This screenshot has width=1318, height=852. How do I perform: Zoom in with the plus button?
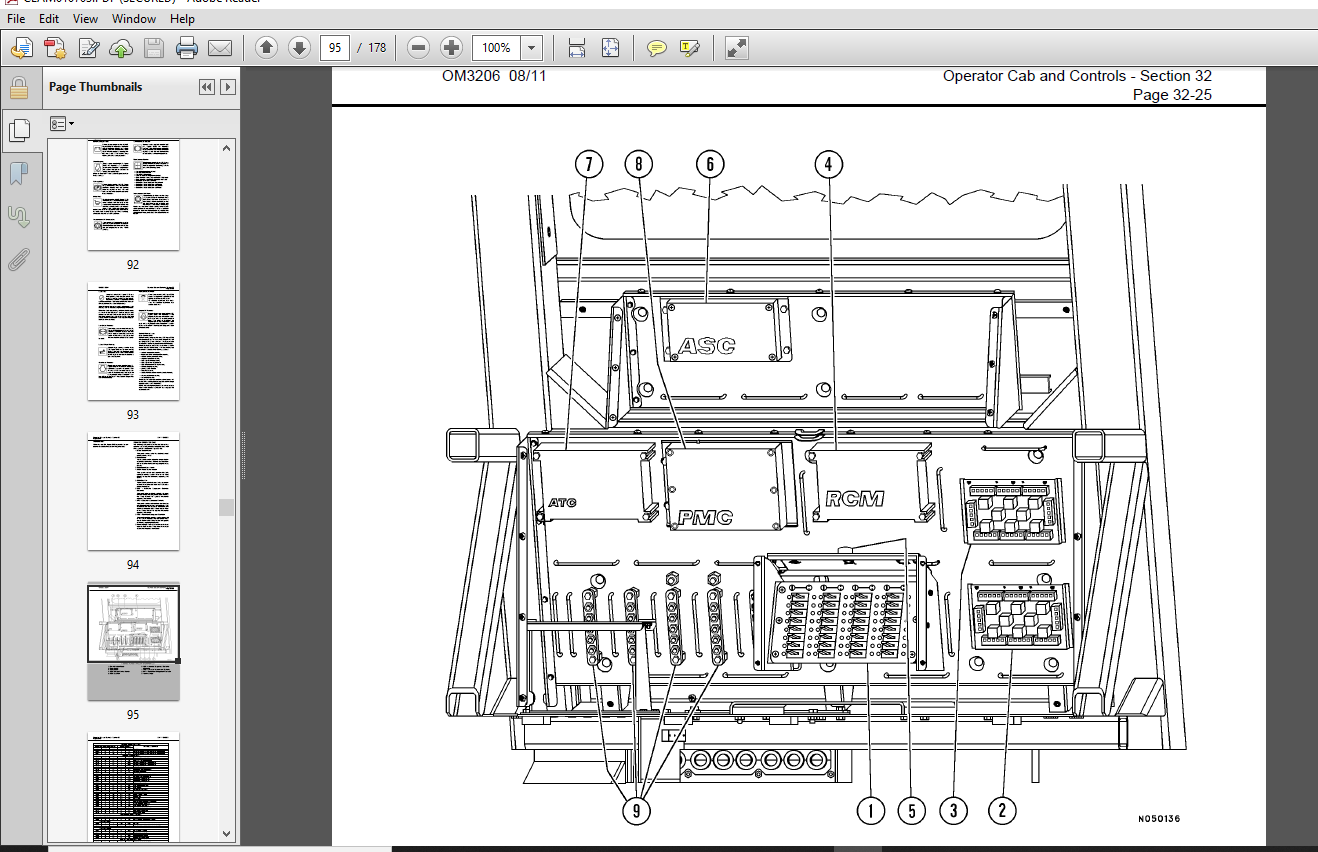451,47
